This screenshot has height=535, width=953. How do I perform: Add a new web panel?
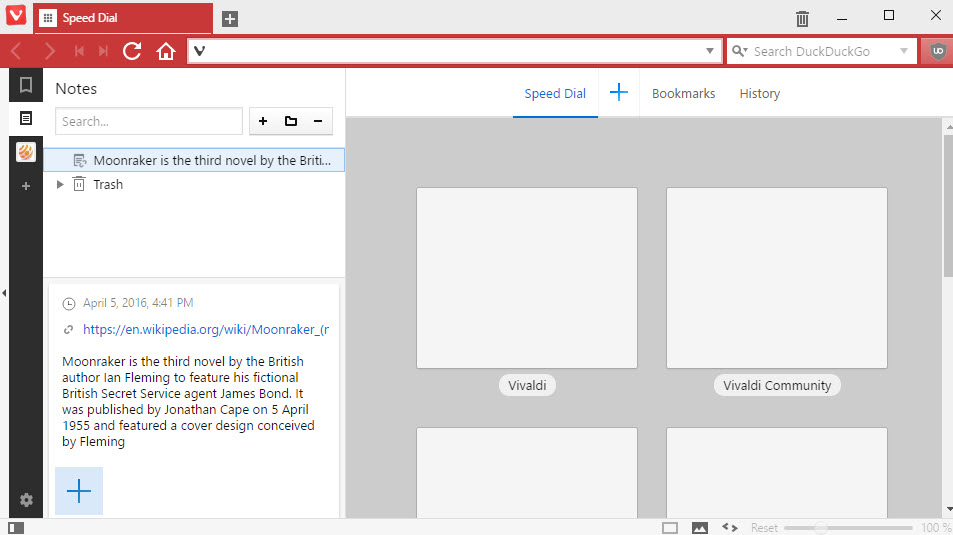tap(26, 186)
